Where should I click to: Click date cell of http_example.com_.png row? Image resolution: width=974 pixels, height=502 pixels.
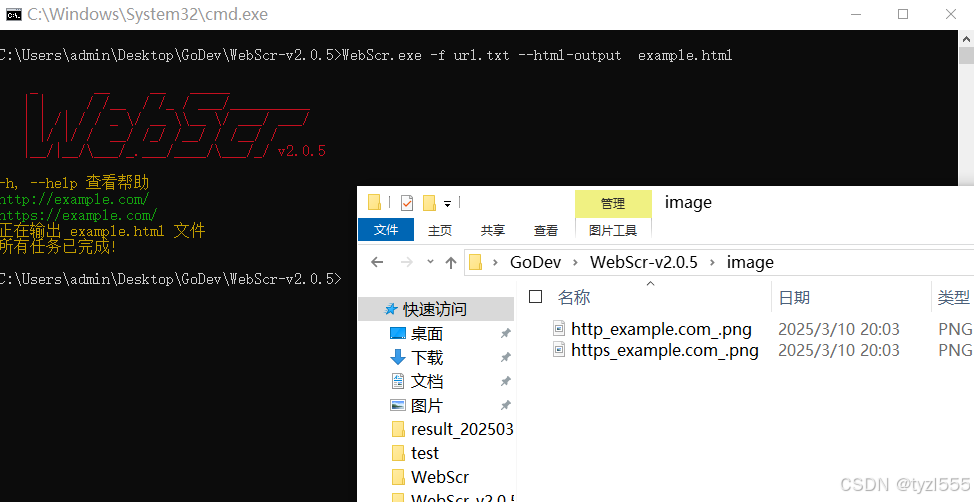pyautogui.click(x=839, y=329)
